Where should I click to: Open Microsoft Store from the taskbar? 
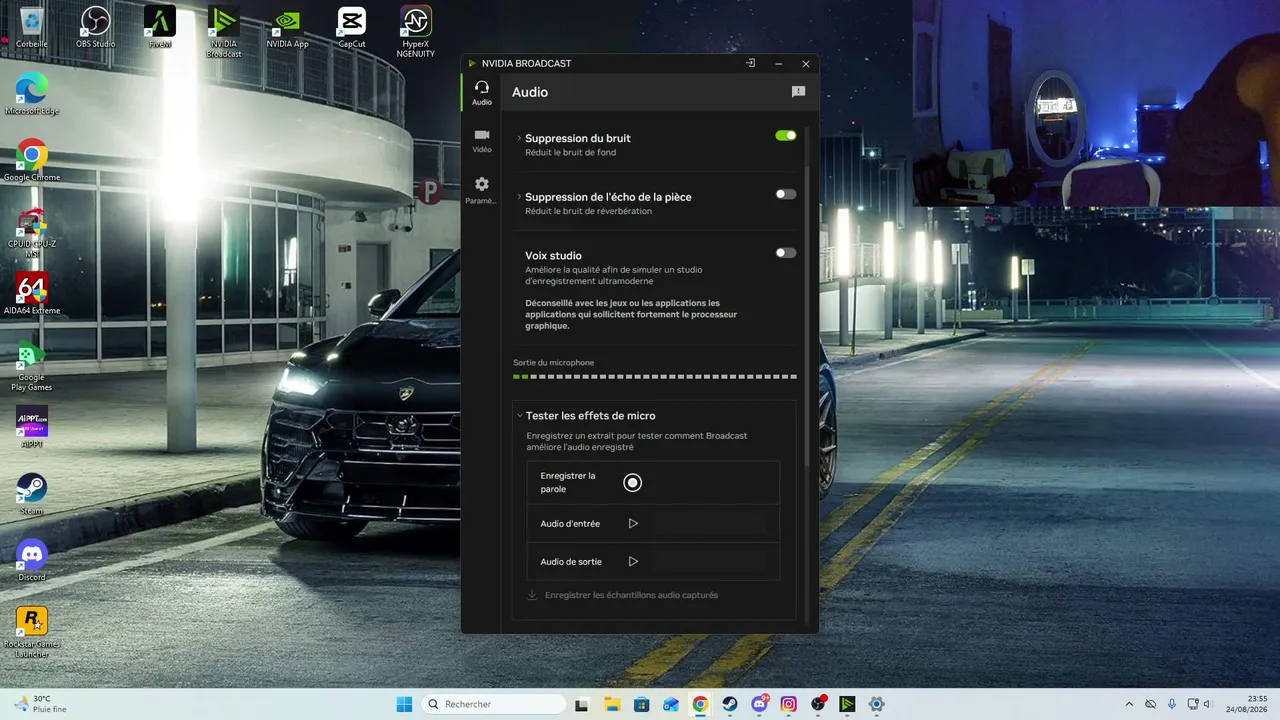point(641,704)
